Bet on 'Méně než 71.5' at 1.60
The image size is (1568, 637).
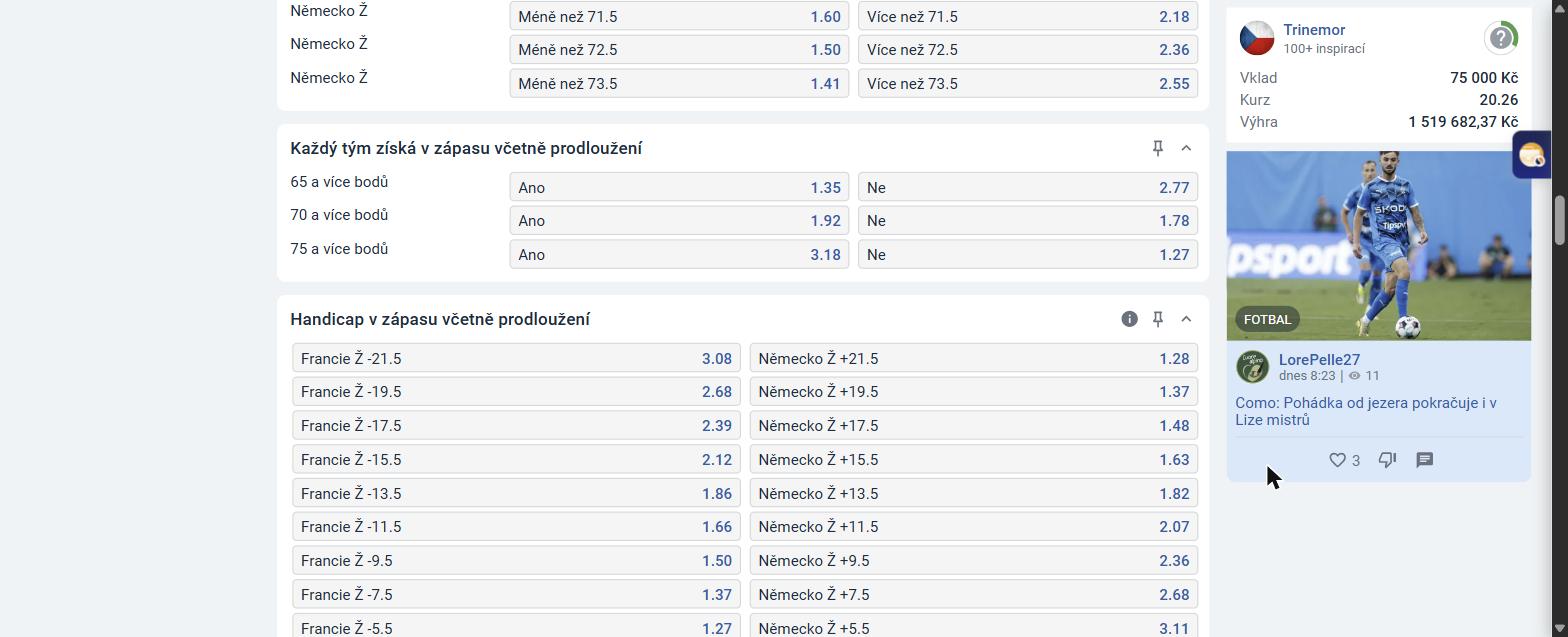point(679,16)
